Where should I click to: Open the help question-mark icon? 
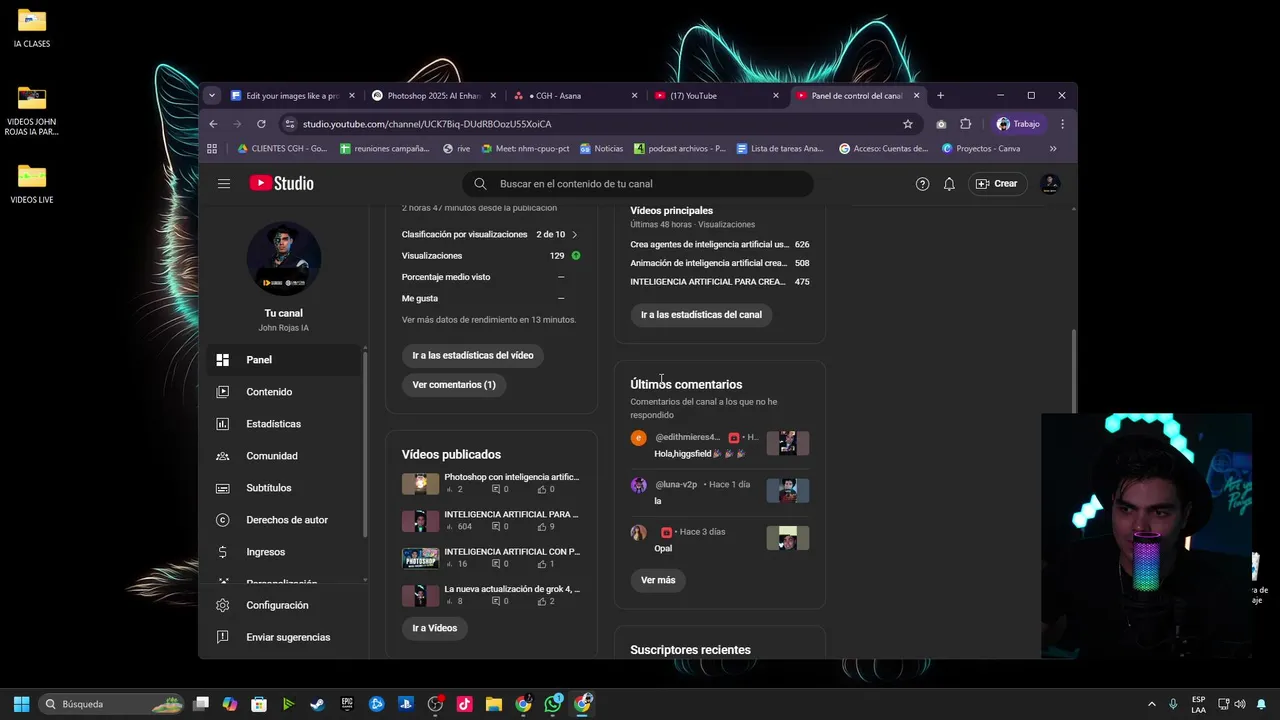pos(922,184)
